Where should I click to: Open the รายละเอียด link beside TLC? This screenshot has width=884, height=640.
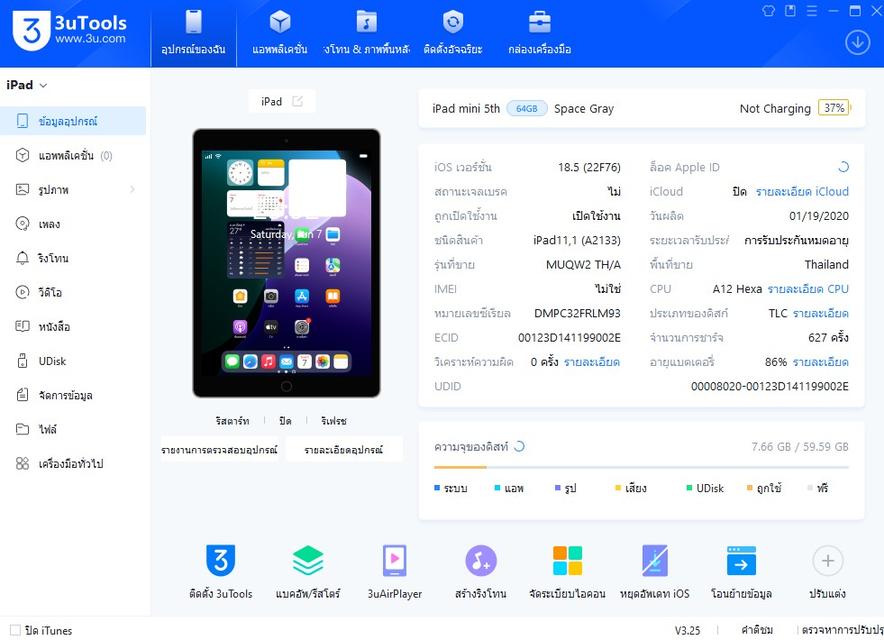click(x=820, y=314)
